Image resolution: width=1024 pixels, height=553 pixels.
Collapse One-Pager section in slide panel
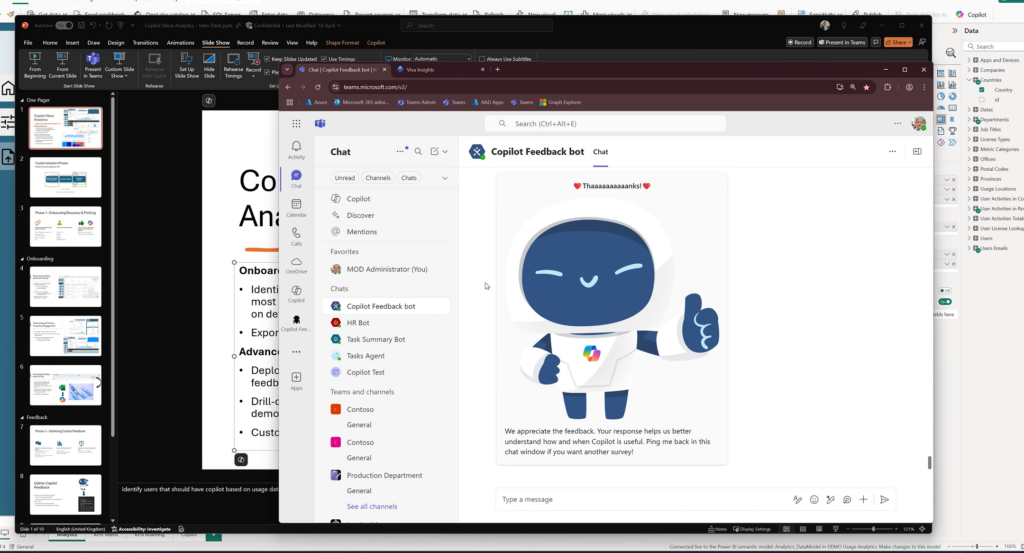tap(23, 100)
